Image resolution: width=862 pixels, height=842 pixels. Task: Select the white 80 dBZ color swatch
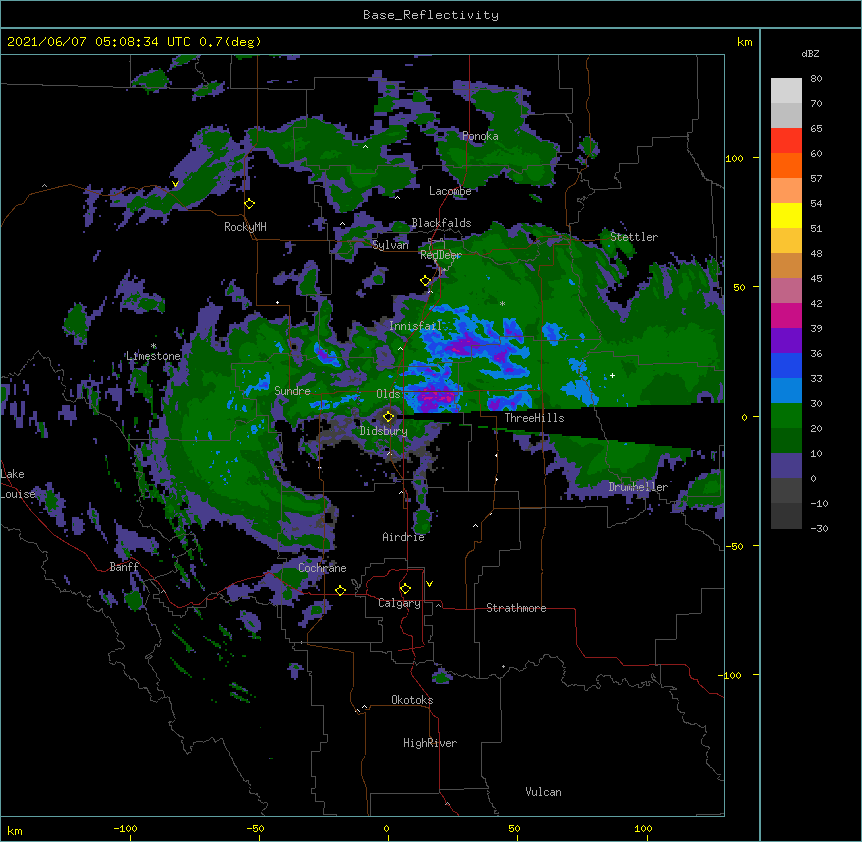point(786,91)
